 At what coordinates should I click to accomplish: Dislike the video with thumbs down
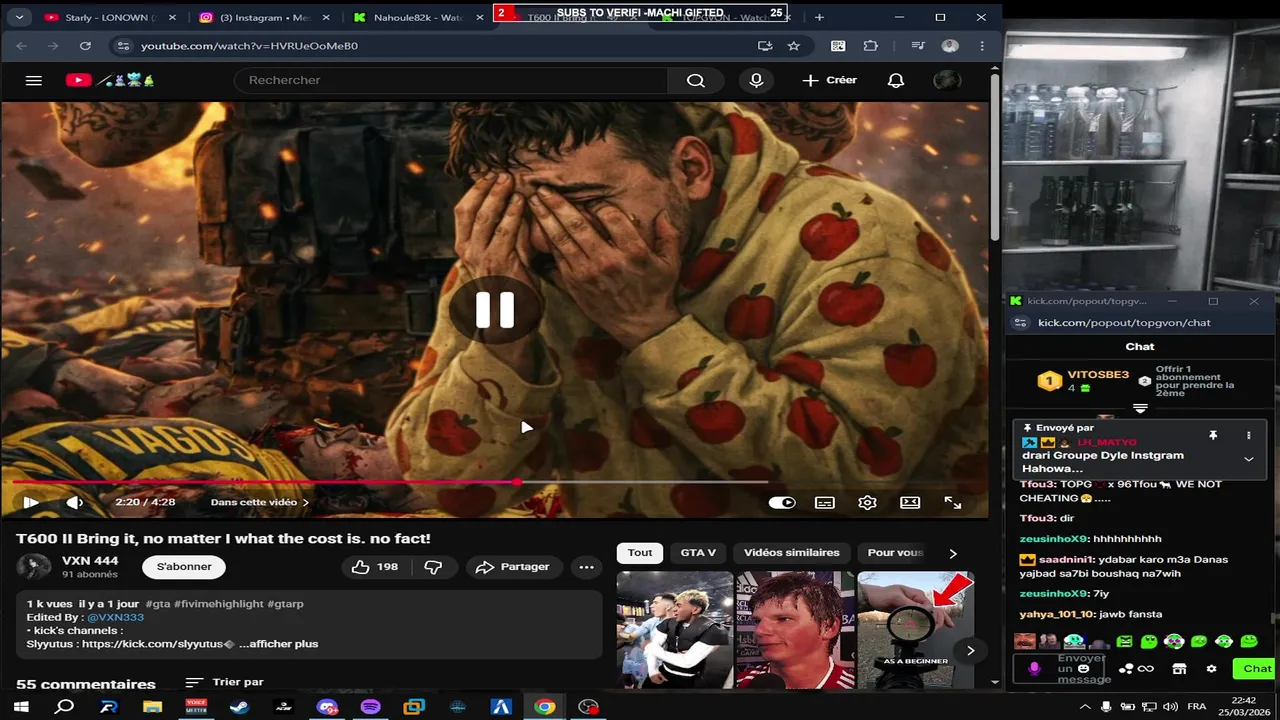[x=433, y=567]
